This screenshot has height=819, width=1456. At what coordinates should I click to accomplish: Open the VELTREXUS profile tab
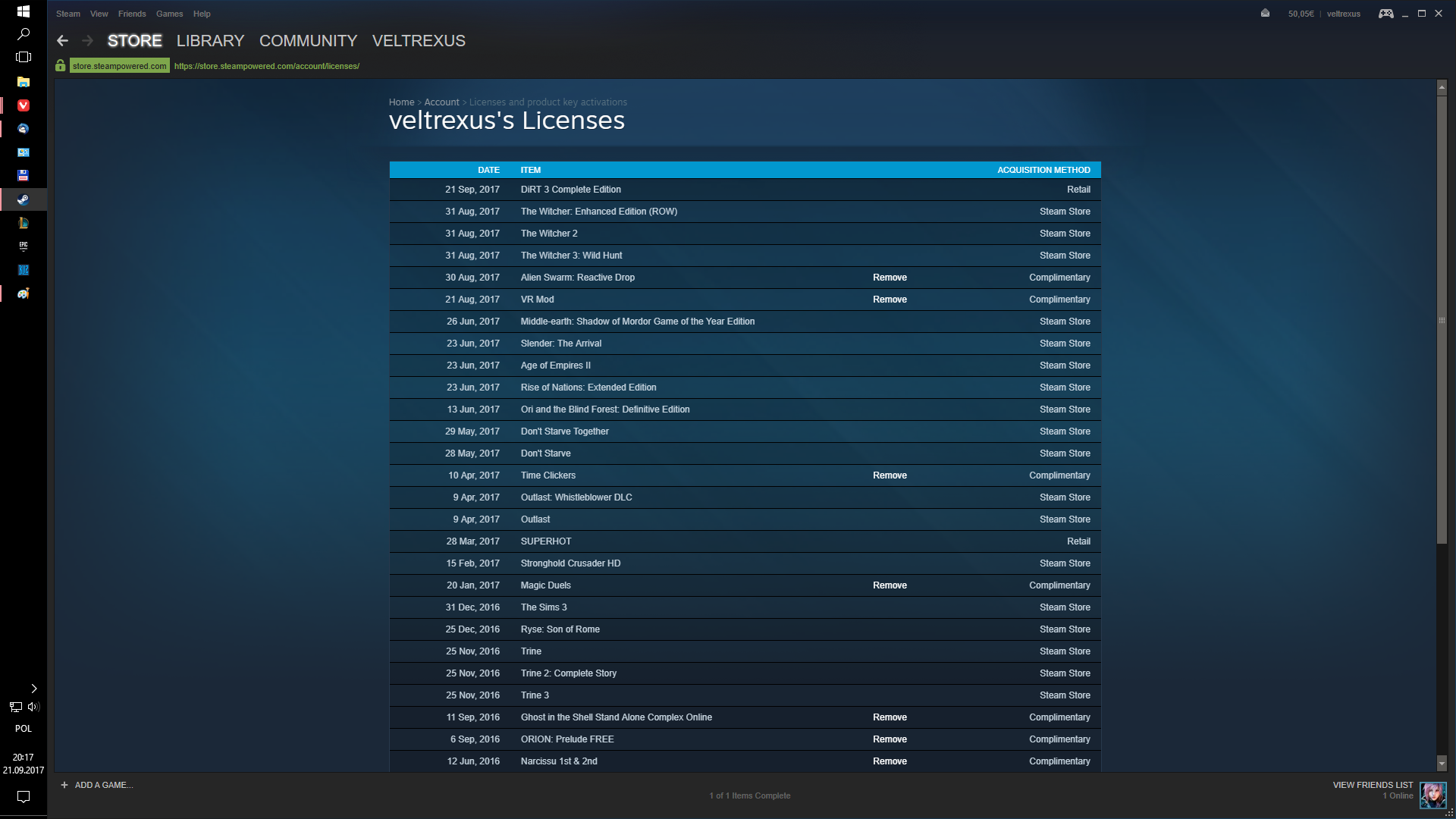(x=419, y=41)
